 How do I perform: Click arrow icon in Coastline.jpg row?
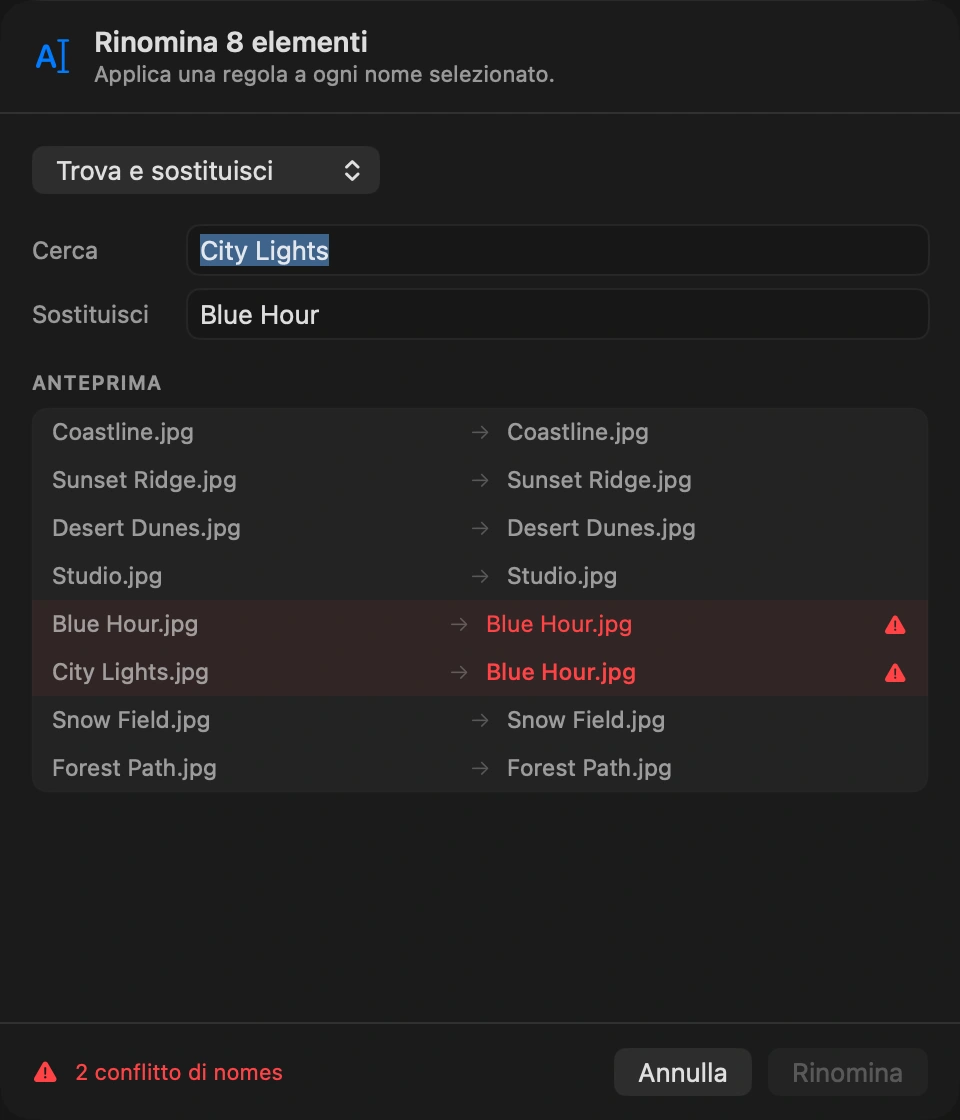(480, 432)
